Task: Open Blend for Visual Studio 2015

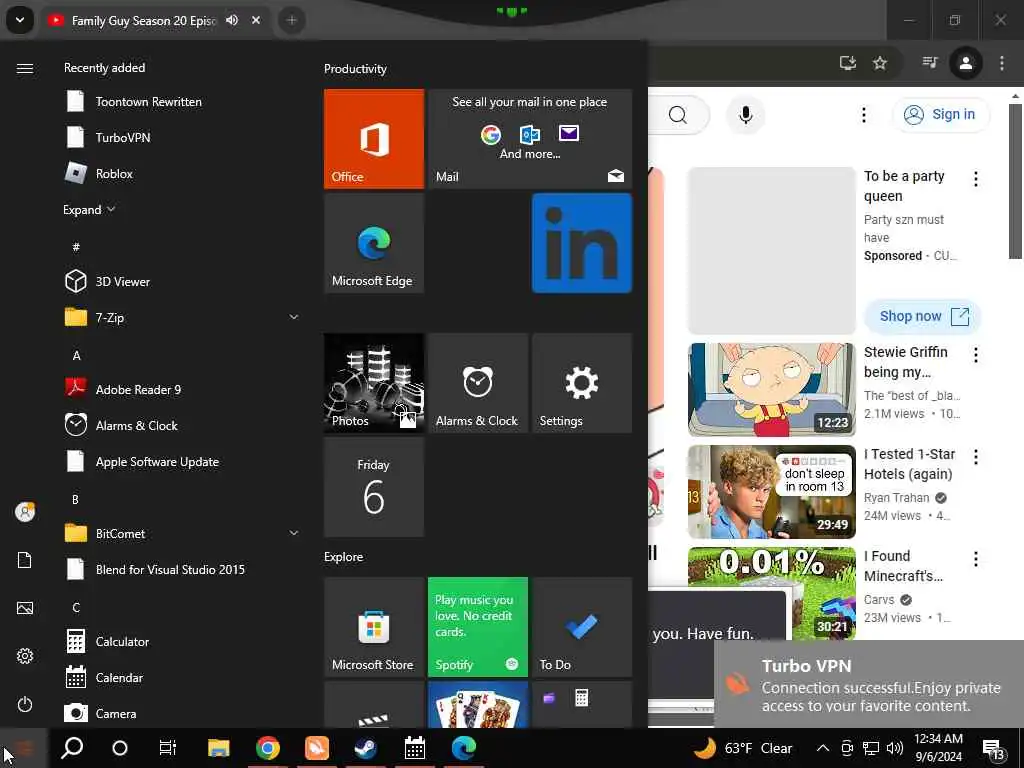Action: pyautogui.click(x=182, y=569)
